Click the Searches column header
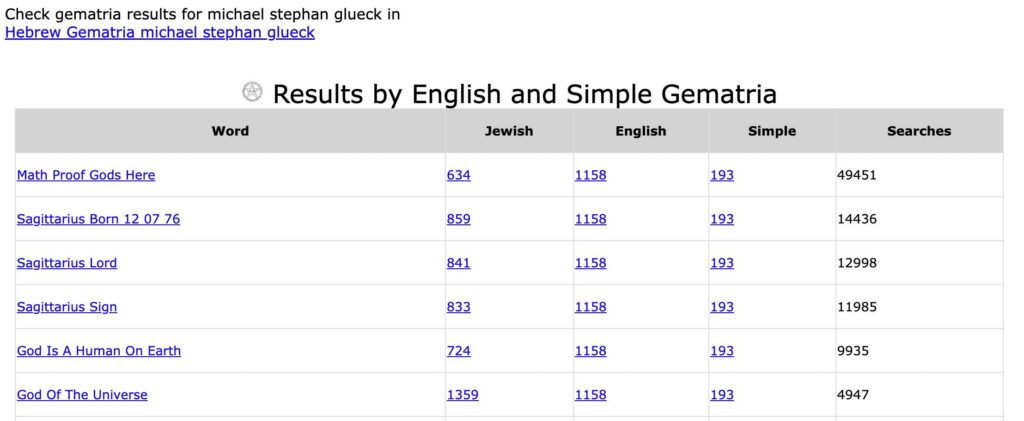This screenshot has height=421, width=1024. point(919,131)
